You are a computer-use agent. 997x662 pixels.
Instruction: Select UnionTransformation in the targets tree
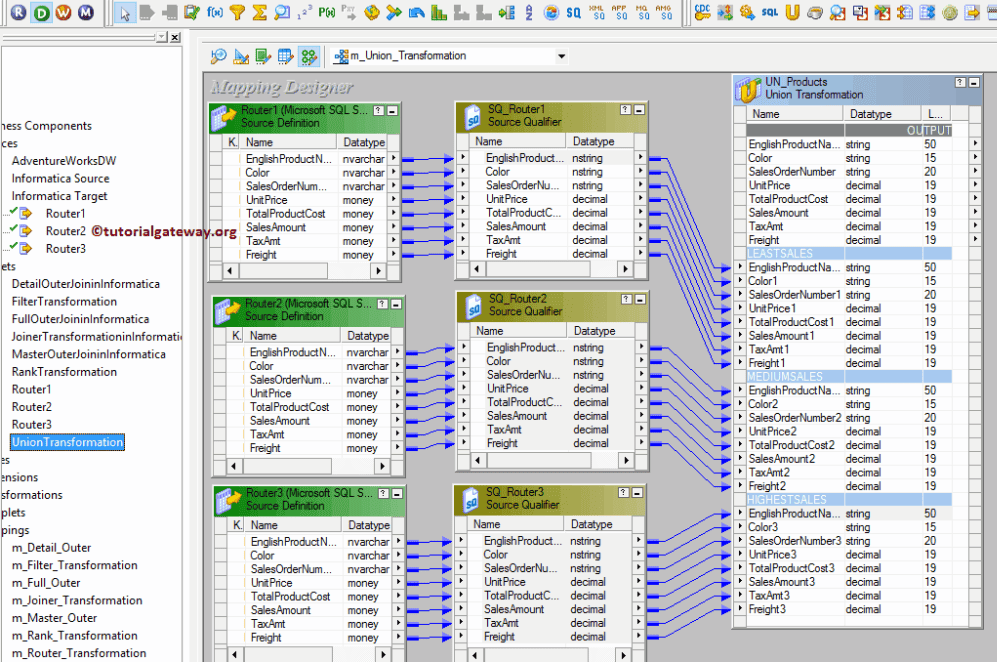pos(68,442)
